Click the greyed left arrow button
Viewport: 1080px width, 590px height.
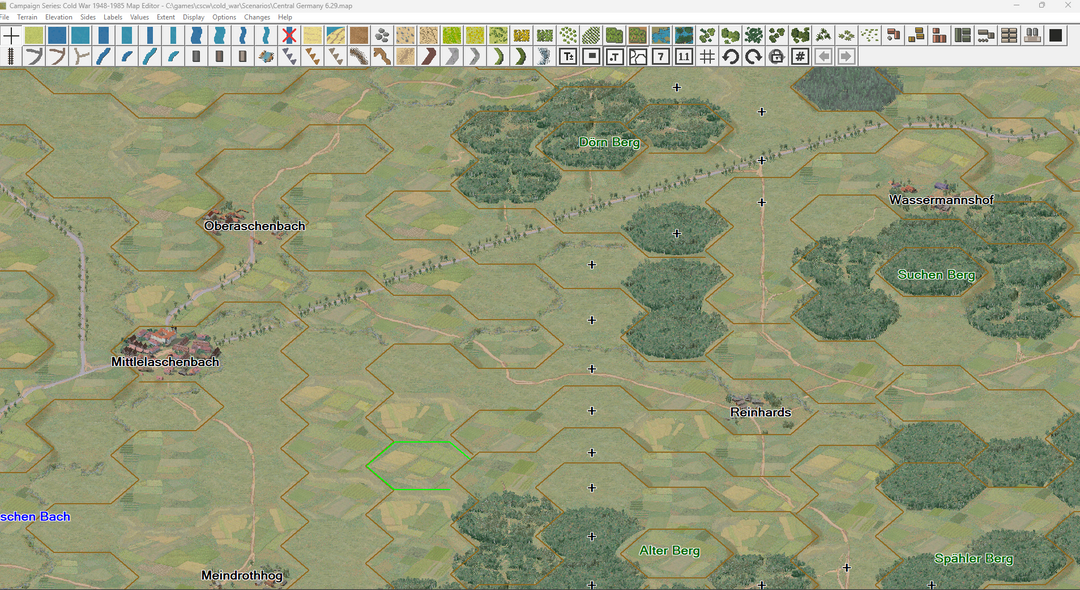(823, 56)
